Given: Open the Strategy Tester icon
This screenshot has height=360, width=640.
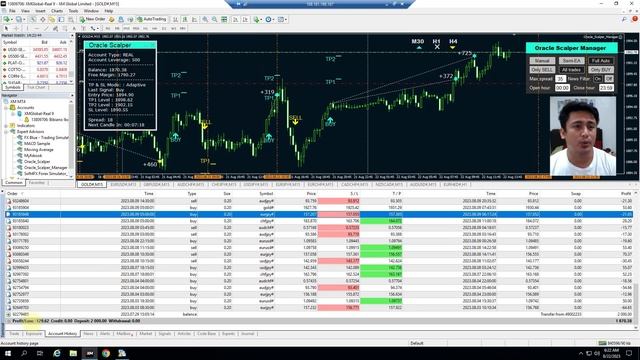Looking at the screenshot, I should pos(71,19).
